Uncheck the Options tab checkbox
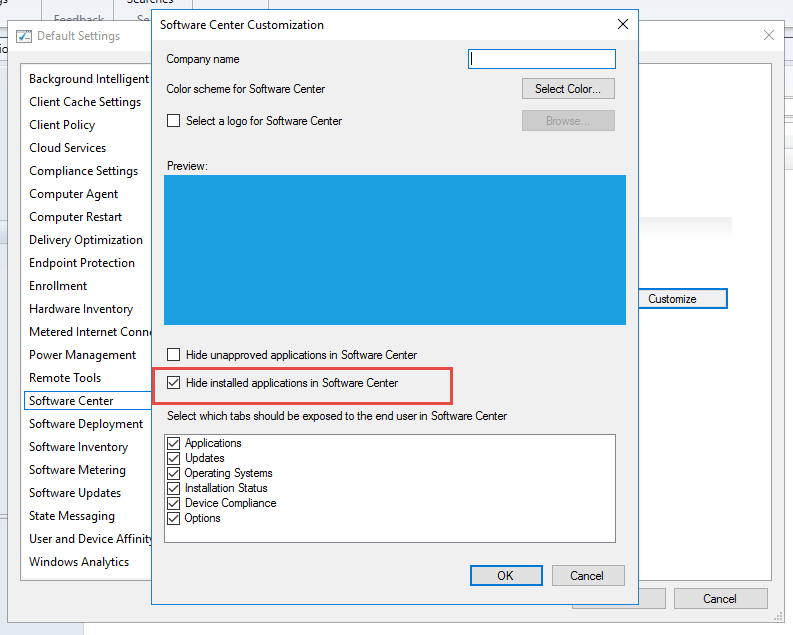 [174, 518]
